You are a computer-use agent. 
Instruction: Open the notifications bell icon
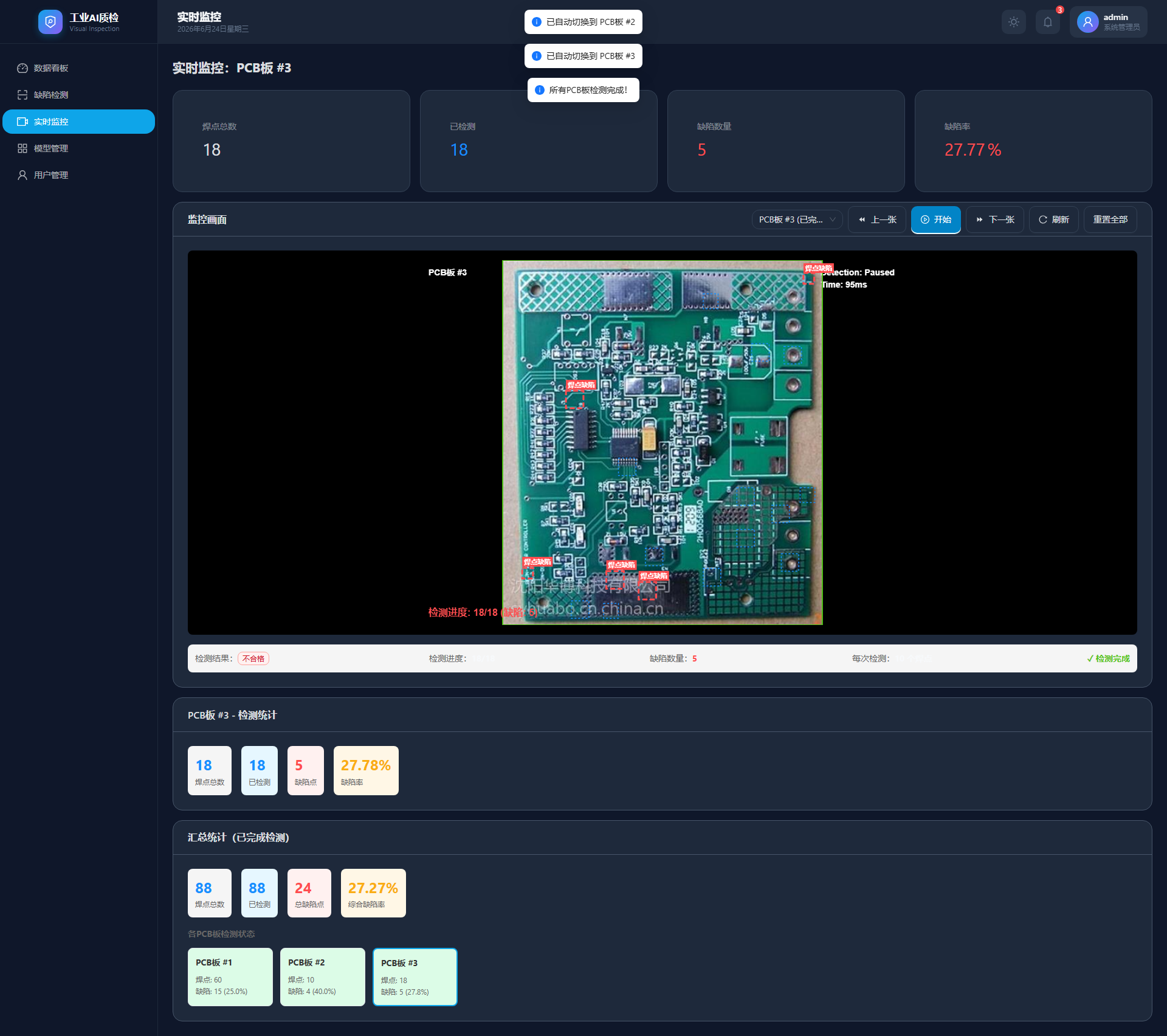(x=1048, y=22)
